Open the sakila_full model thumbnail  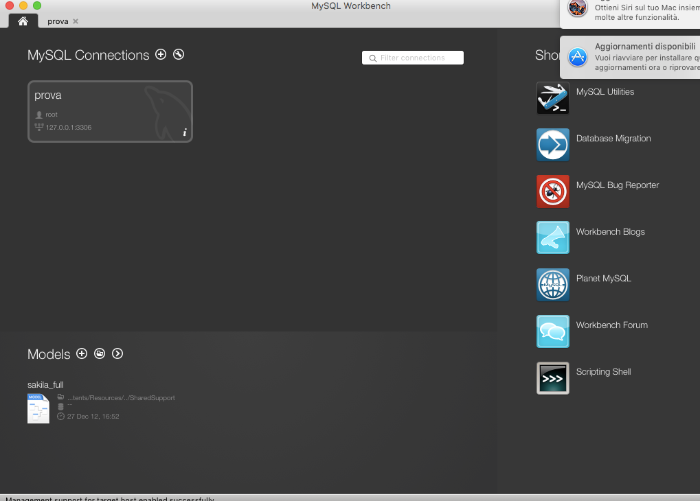[x=38, y=408]
